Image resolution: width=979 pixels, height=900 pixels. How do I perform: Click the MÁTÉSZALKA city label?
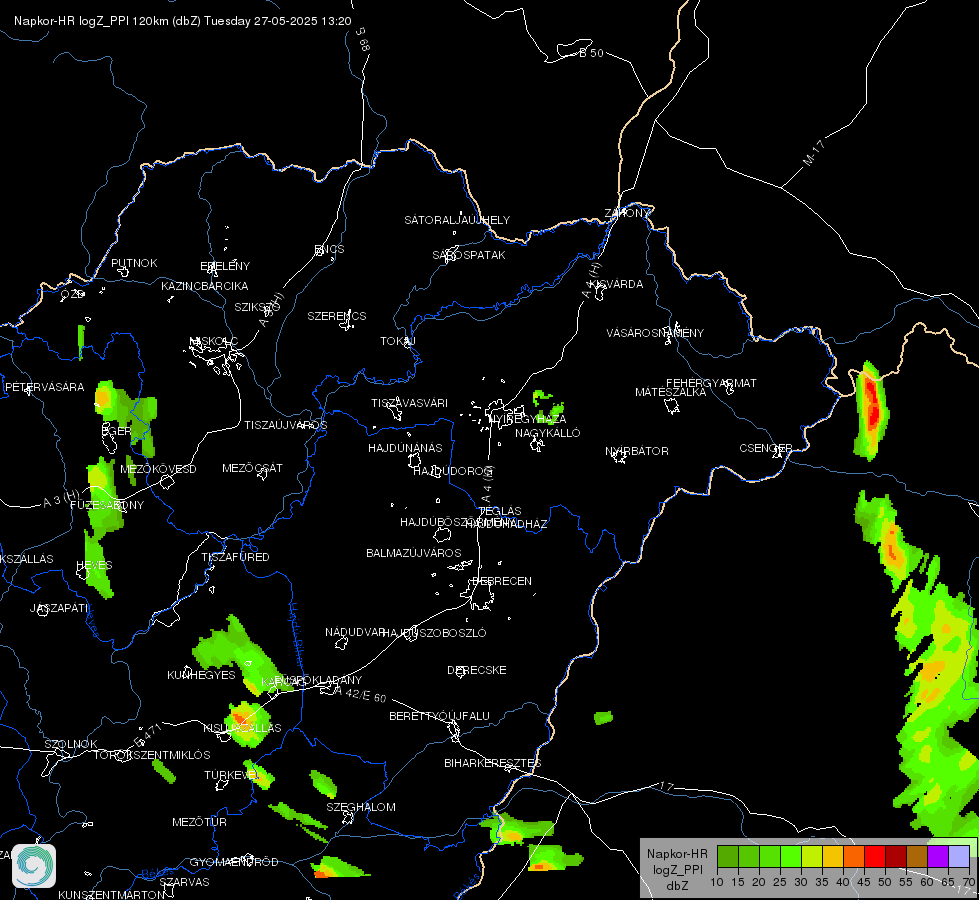tap(671, 392)
